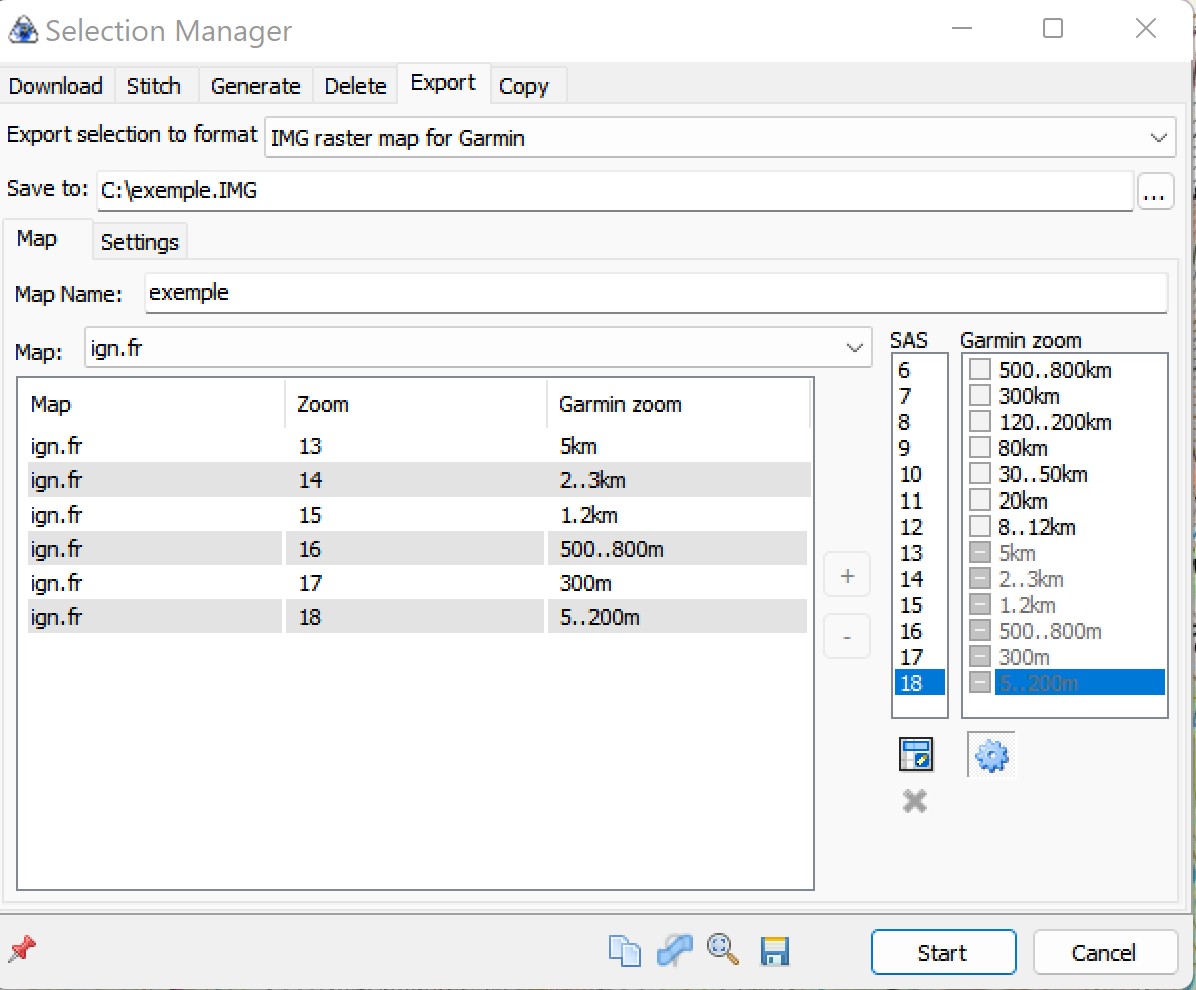1196x990 pixels.
Task: Click the Zoom column header
Action: click(416, 404)
